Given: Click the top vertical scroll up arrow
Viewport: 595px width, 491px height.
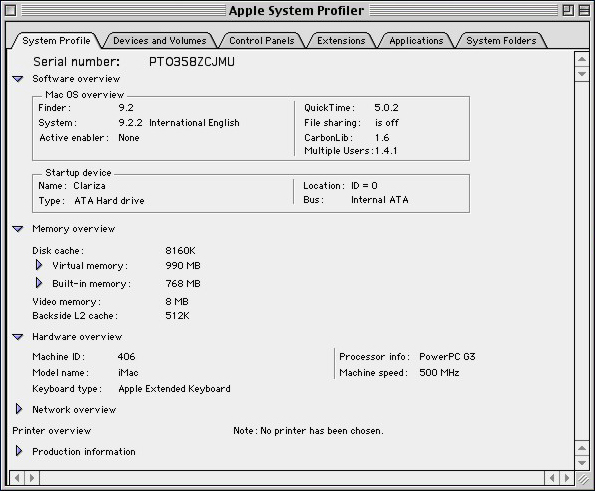Looking at the screenshot, I should coord(581,59).
